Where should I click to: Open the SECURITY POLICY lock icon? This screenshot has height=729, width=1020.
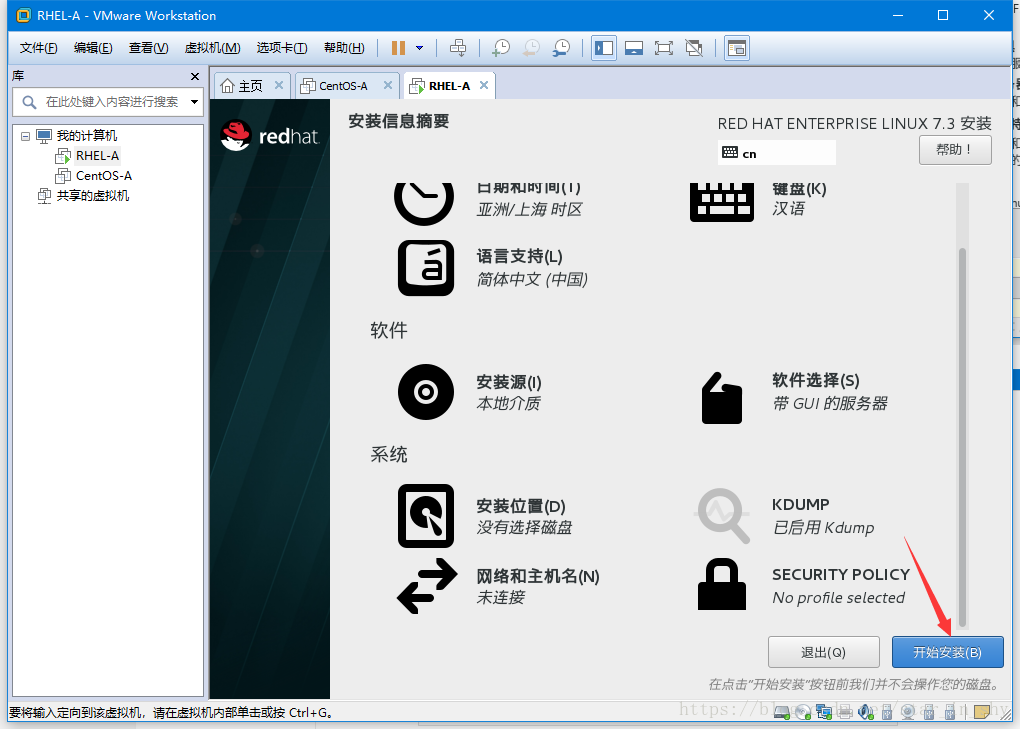coord(721,584)
